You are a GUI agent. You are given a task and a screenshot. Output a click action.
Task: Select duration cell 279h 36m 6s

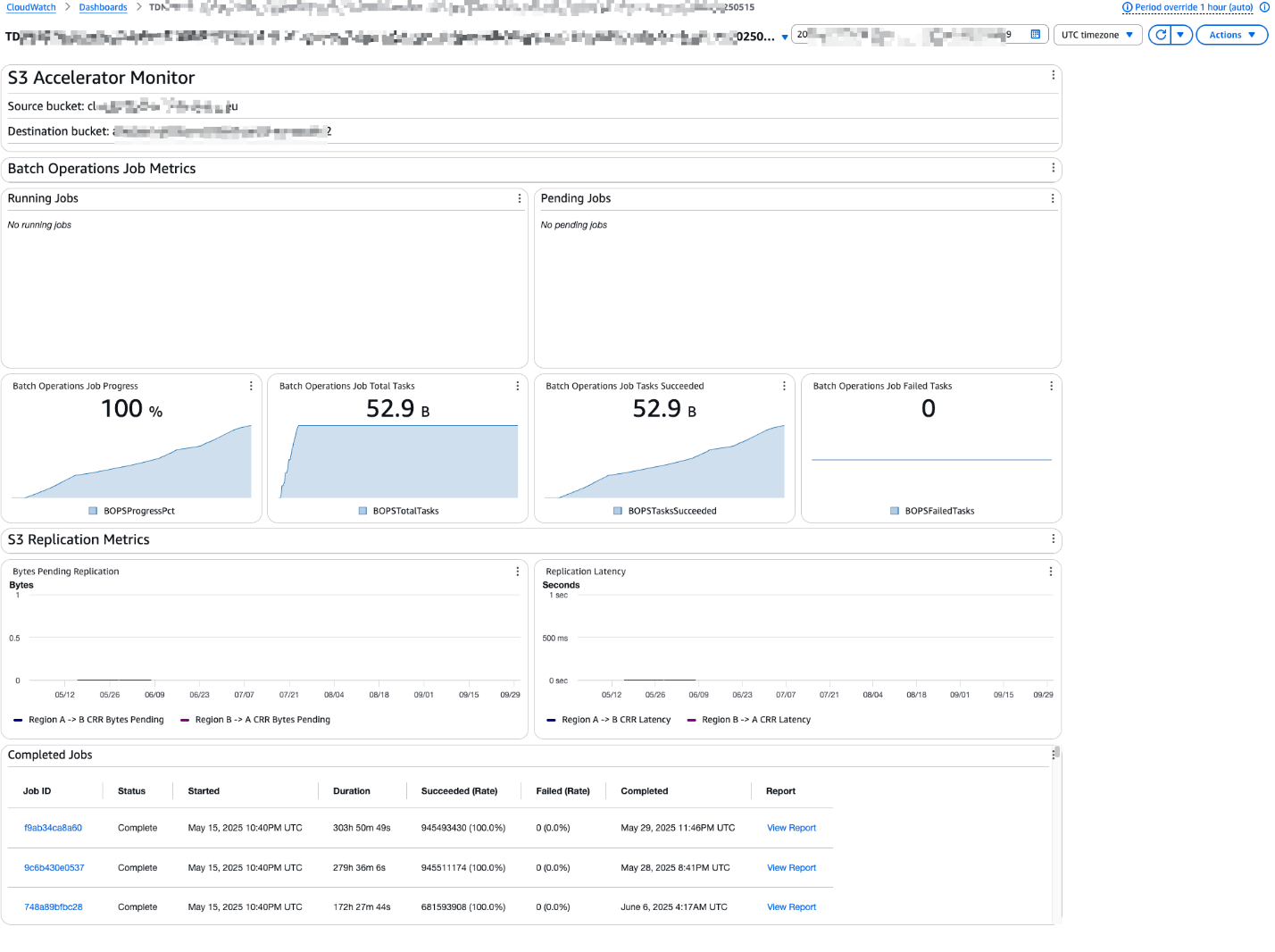tap(359, 868)
